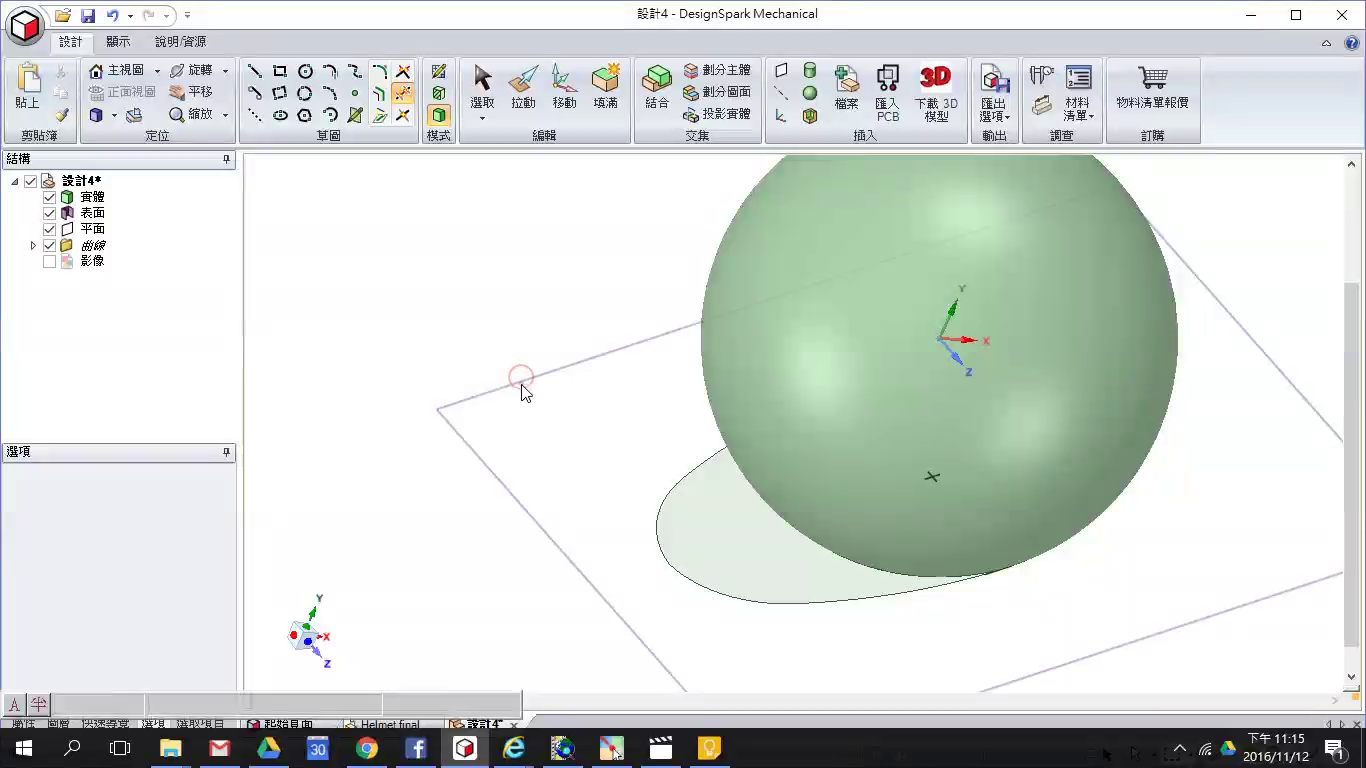
Task: Click the 貼上 (Paste) icon
Action: (x=27, y=87)
